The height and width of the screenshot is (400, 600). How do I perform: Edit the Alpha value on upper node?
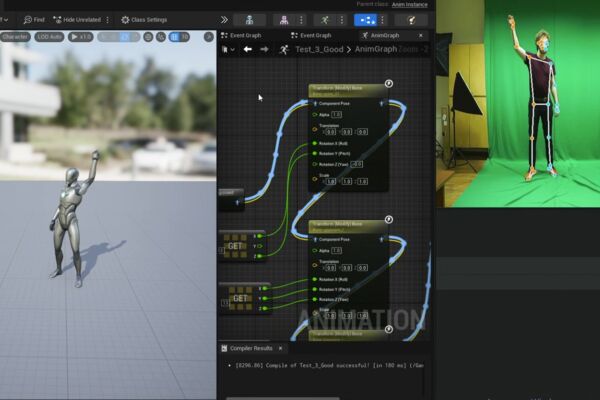pyautogui.click(x=337, y=114)
